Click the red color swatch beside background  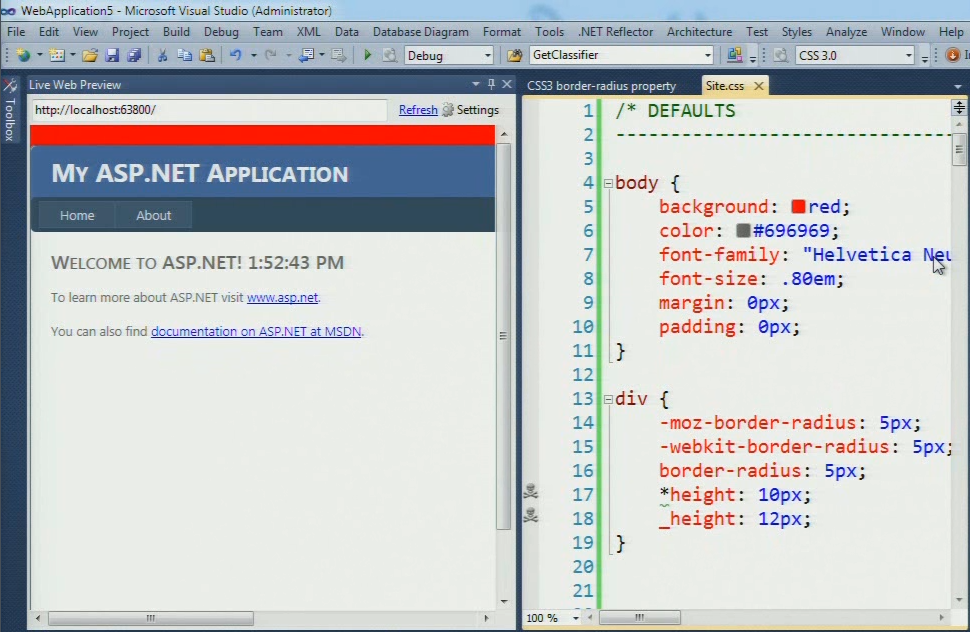pyautogui.click(x=798, y=207)
